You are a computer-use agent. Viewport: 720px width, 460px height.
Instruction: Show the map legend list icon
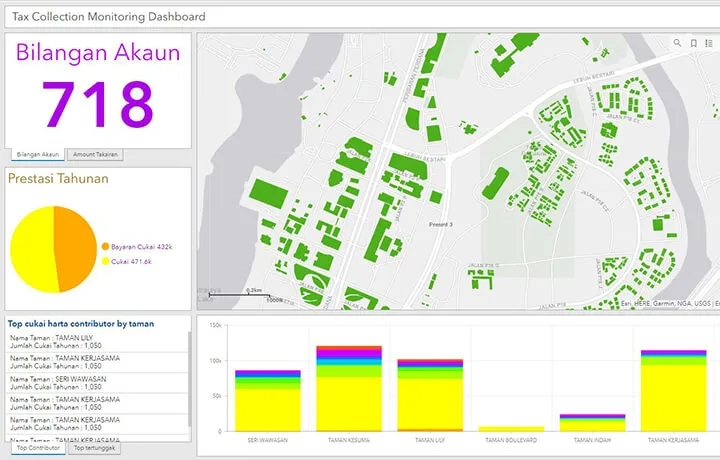click(x=709, y=43)
